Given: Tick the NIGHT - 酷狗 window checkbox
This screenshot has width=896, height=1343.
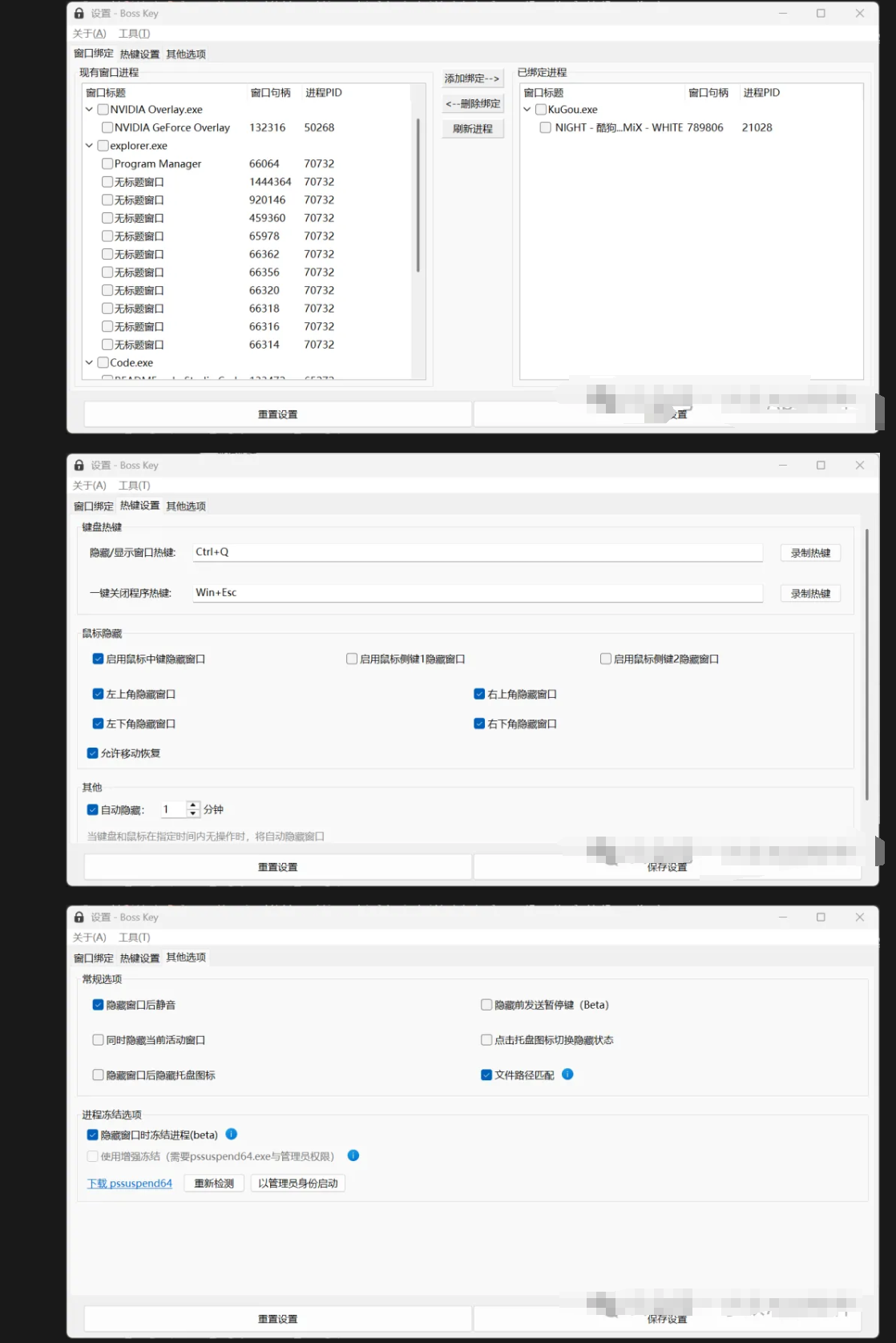Looking at the screenshot, I should point(546,127).
